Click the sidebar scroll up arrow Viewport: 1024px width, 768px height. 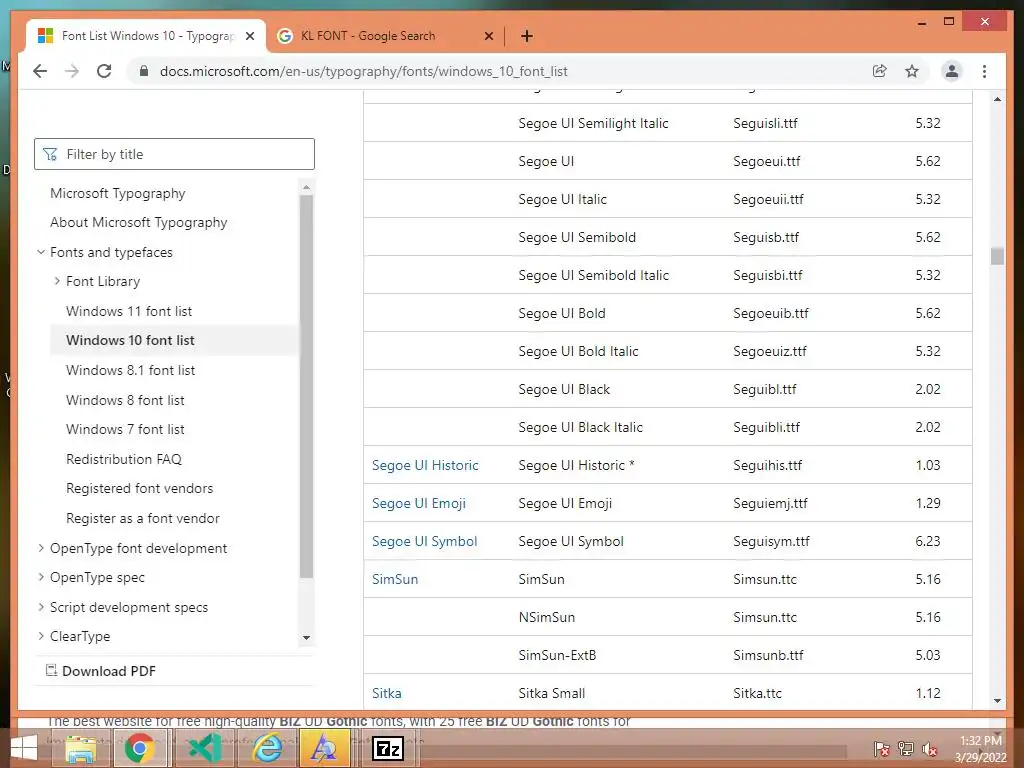(x=306, y=187)
